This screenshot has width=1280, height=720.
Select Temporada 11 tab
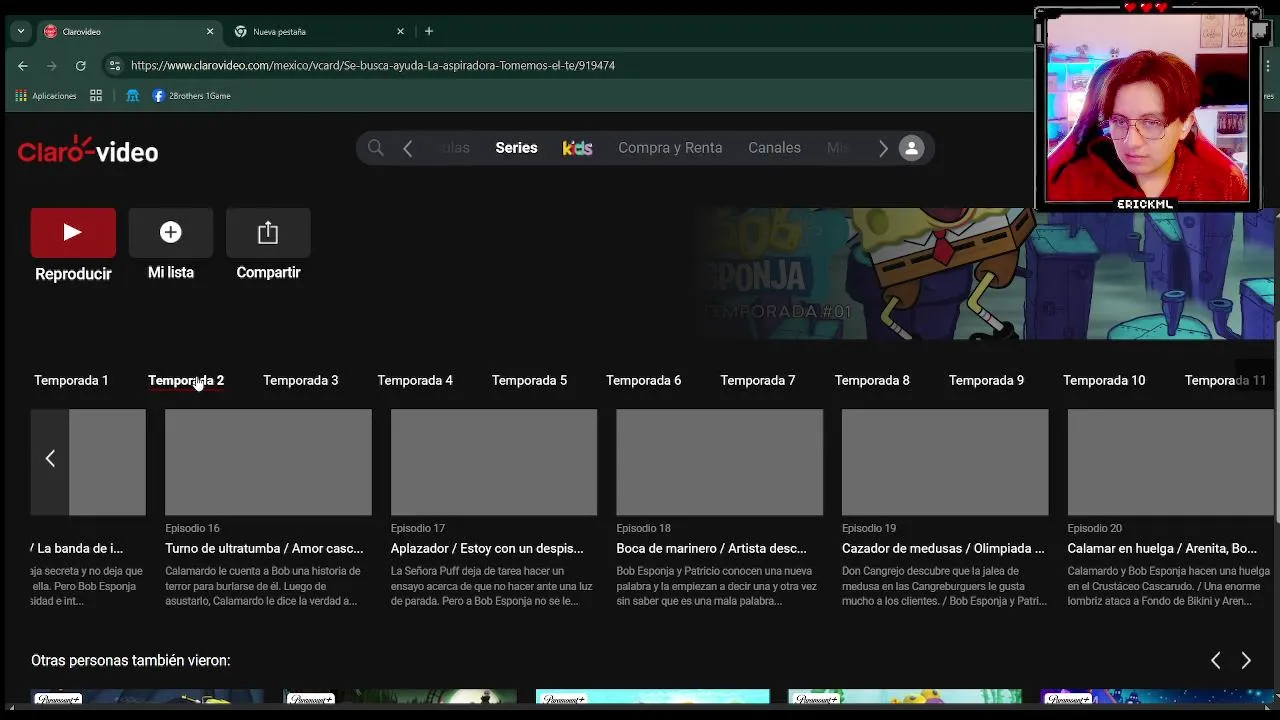tap(1225, 380)
